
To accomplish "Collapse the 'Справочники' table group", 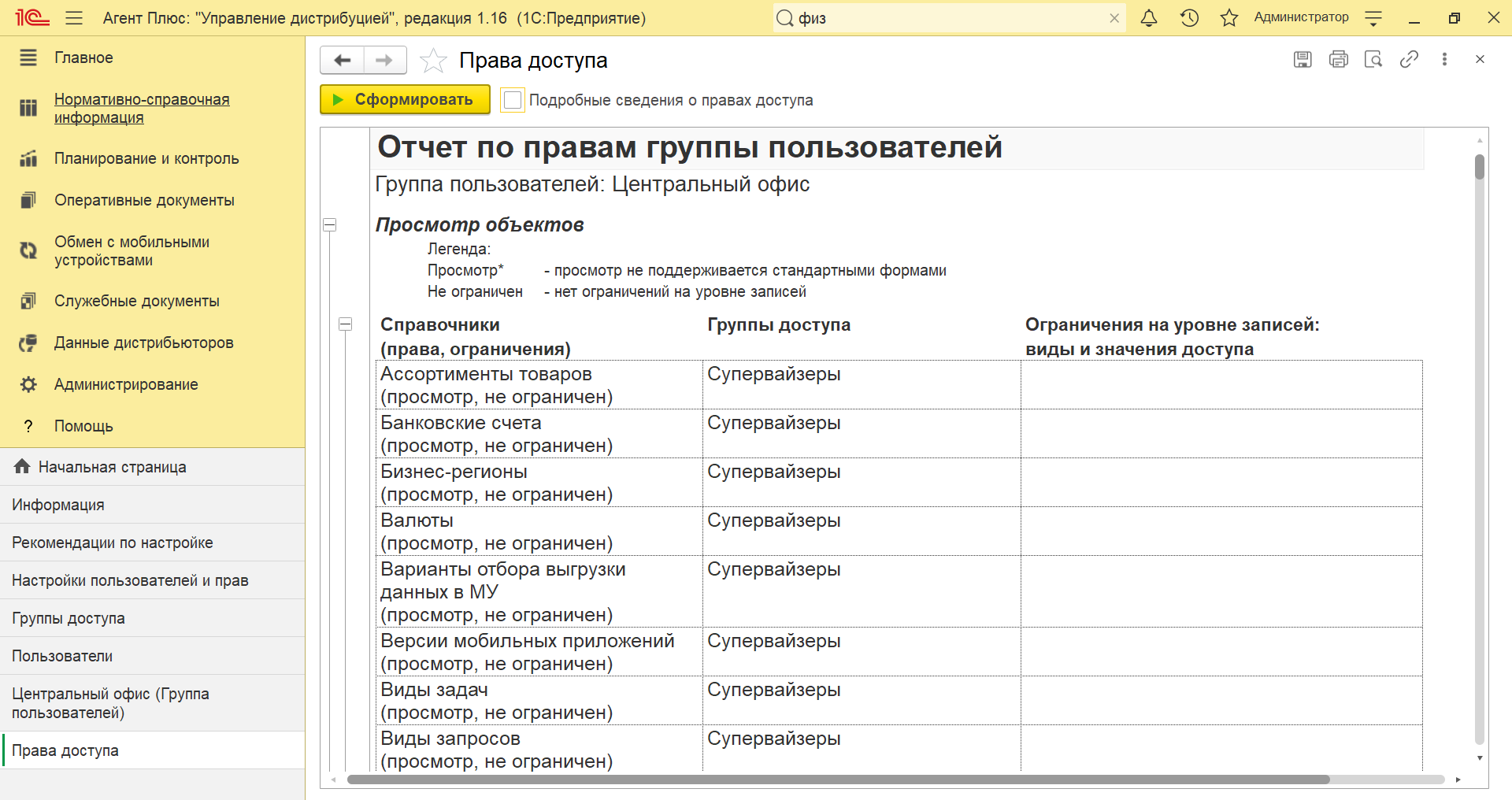I will point(345,324).
